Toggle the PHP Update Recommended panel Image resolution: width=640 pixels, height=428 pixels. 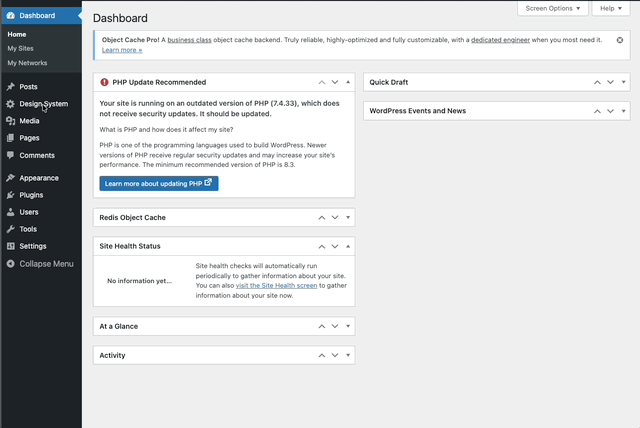pyautogui.click(x=348, y=82)
